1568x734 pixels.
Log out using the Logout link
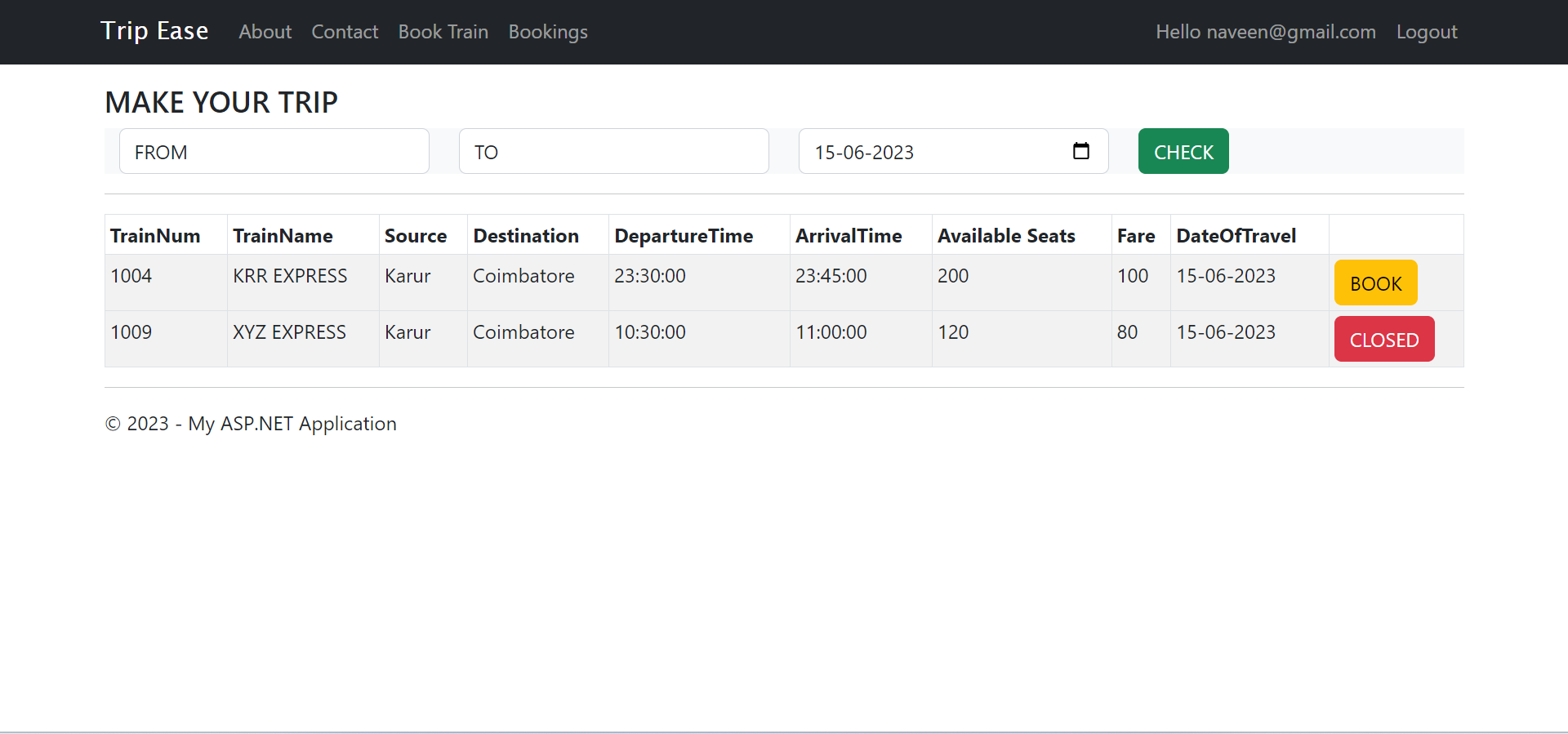[x=1427, y=32]
